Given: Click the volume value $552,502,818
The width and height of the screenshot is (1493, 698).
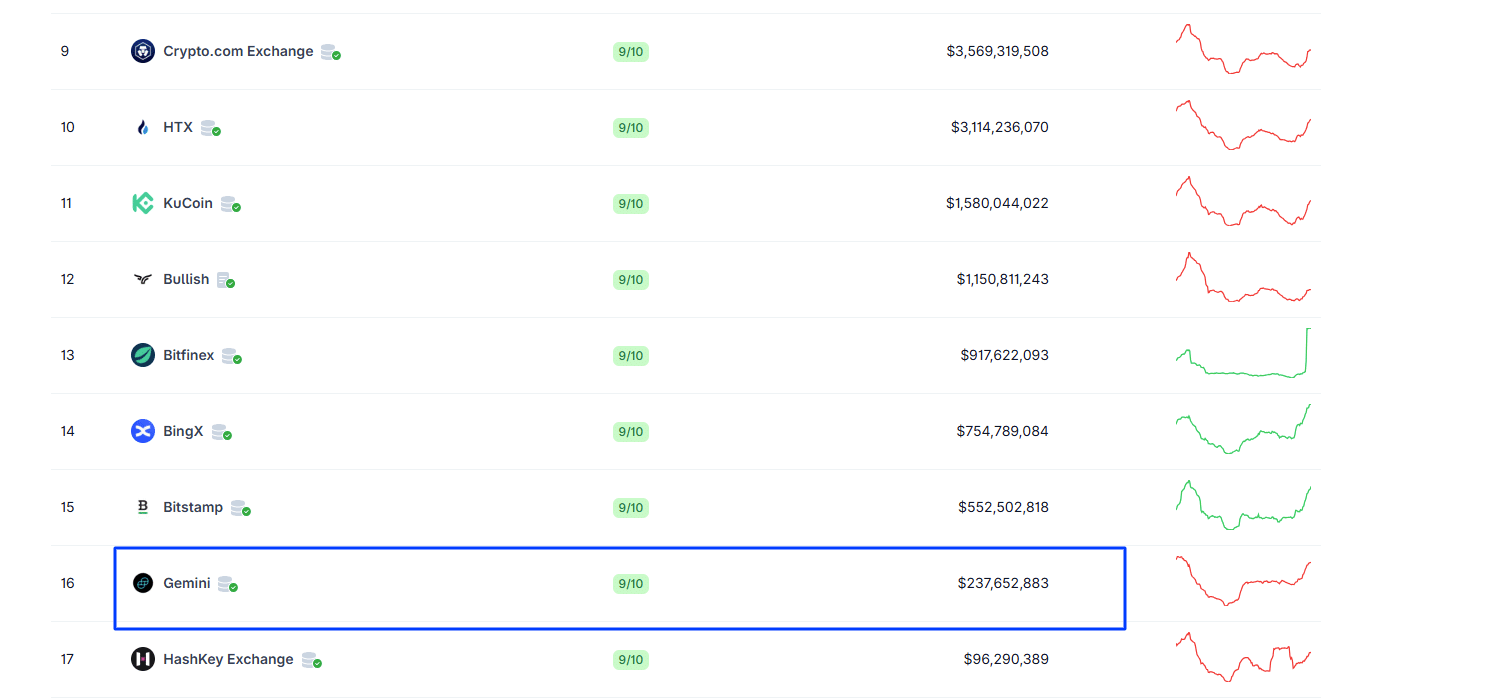Looking at the screenshot, I should [x=1003, y=507].
